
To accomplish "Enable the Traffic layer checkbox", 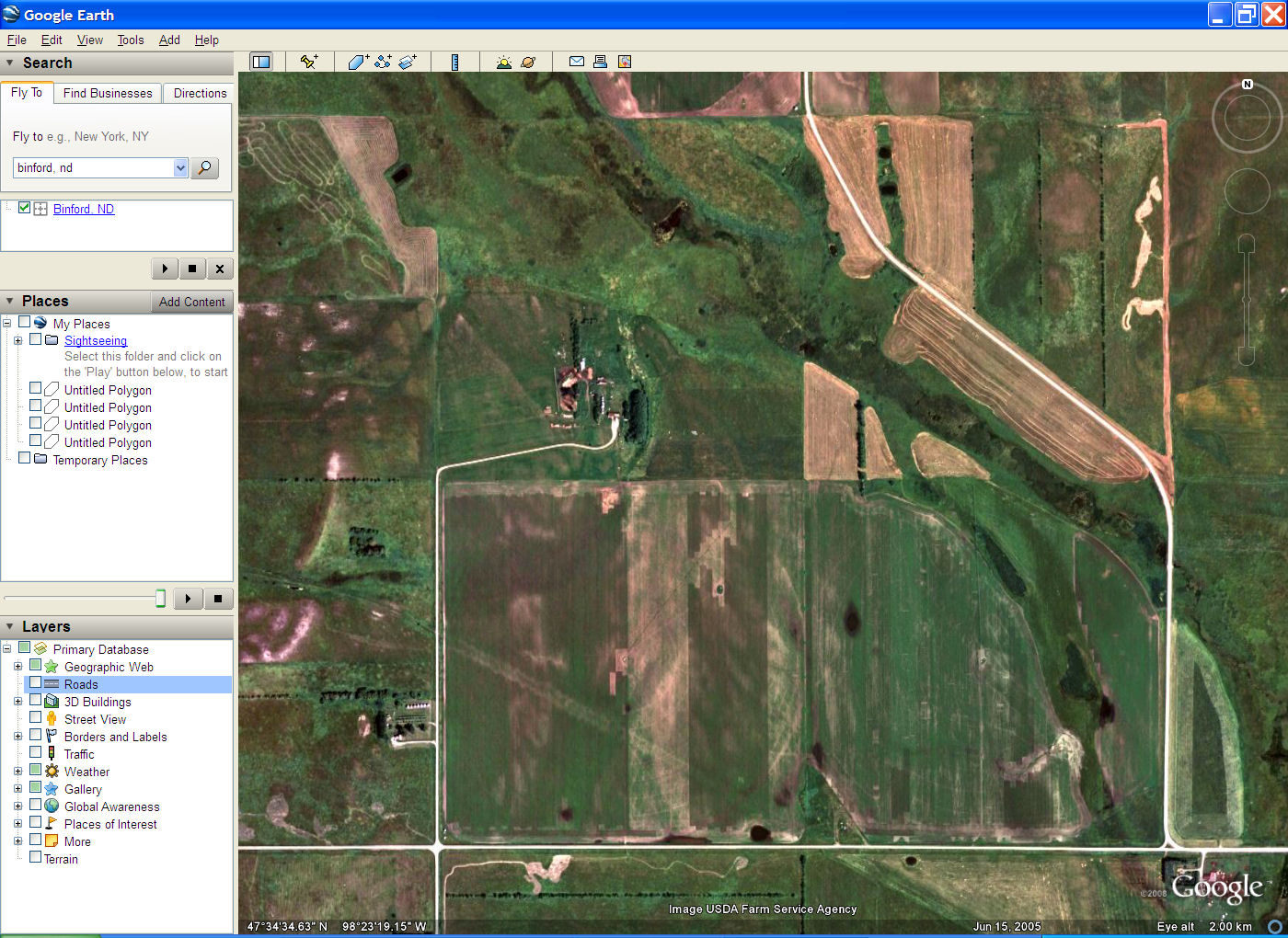I will (36, 753).
